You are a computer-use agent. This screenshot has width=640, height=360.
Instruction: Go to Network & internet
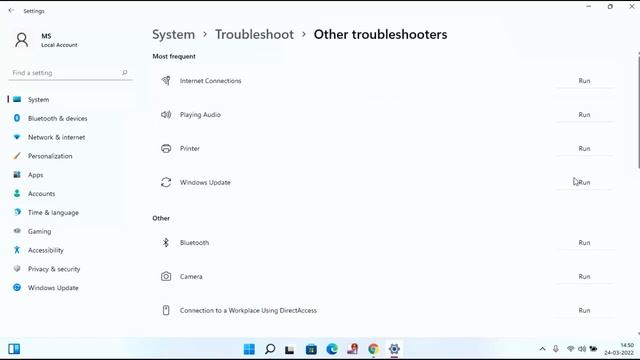(x=70, y=137)
